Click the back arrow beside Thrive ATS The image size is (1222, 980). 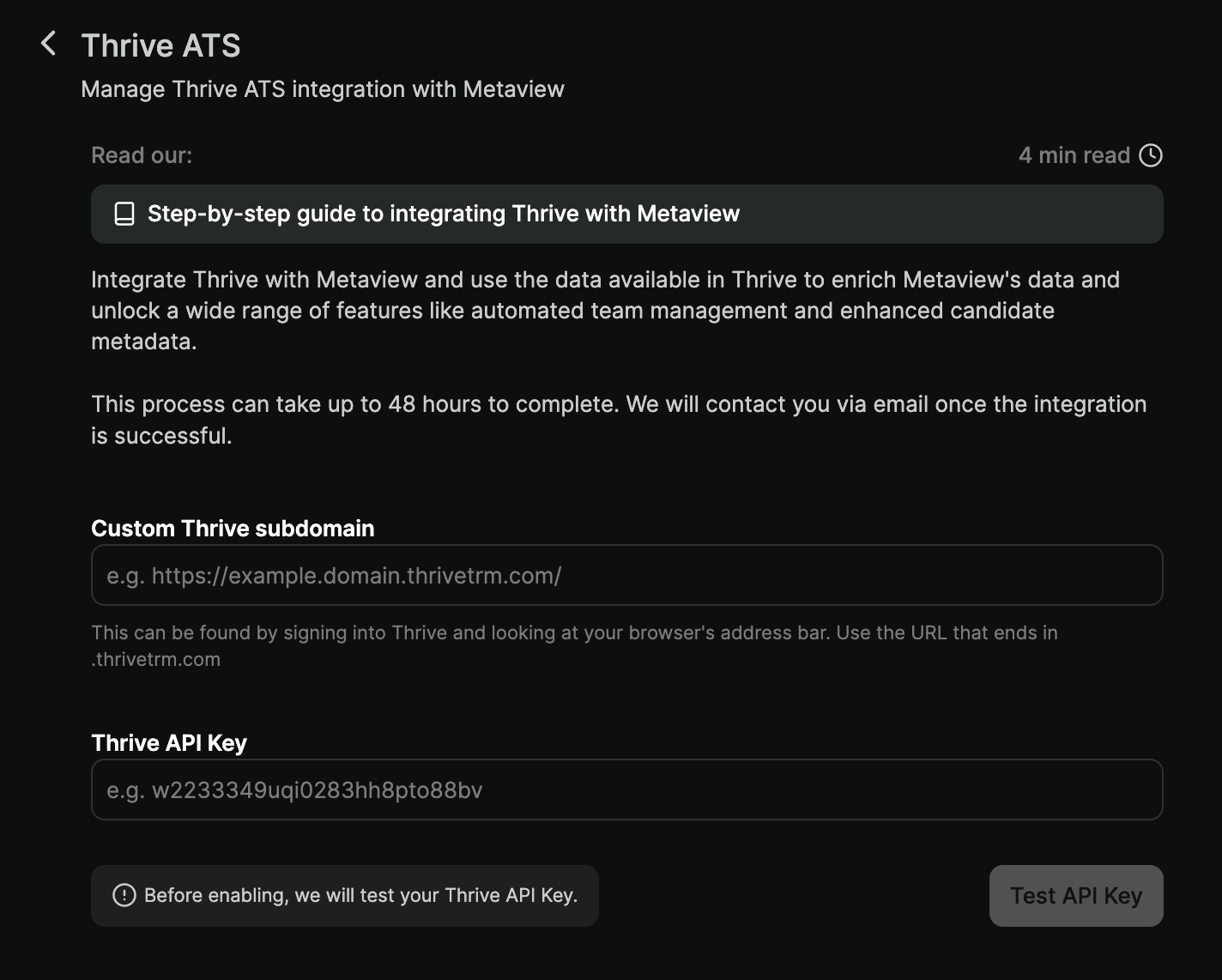[49, 44]
